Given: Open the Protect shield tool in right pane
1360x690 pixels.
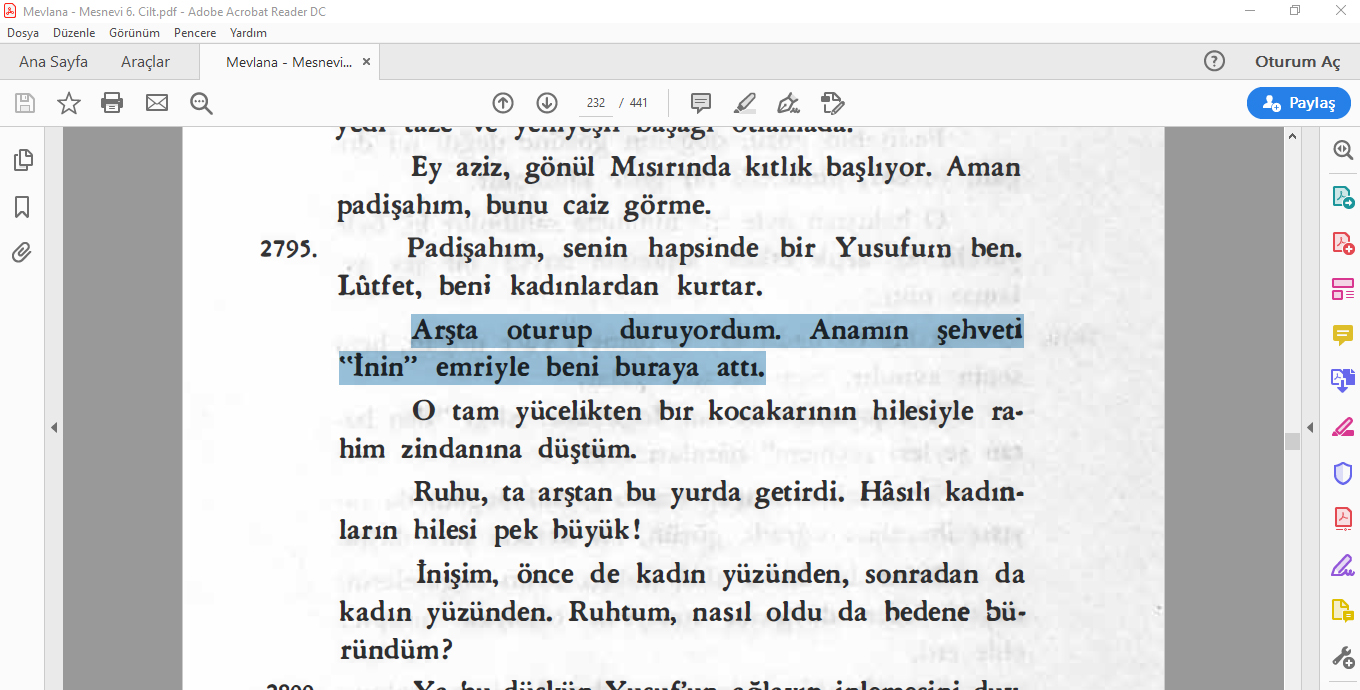Looking at the screenshot, I should point(1342,473).
